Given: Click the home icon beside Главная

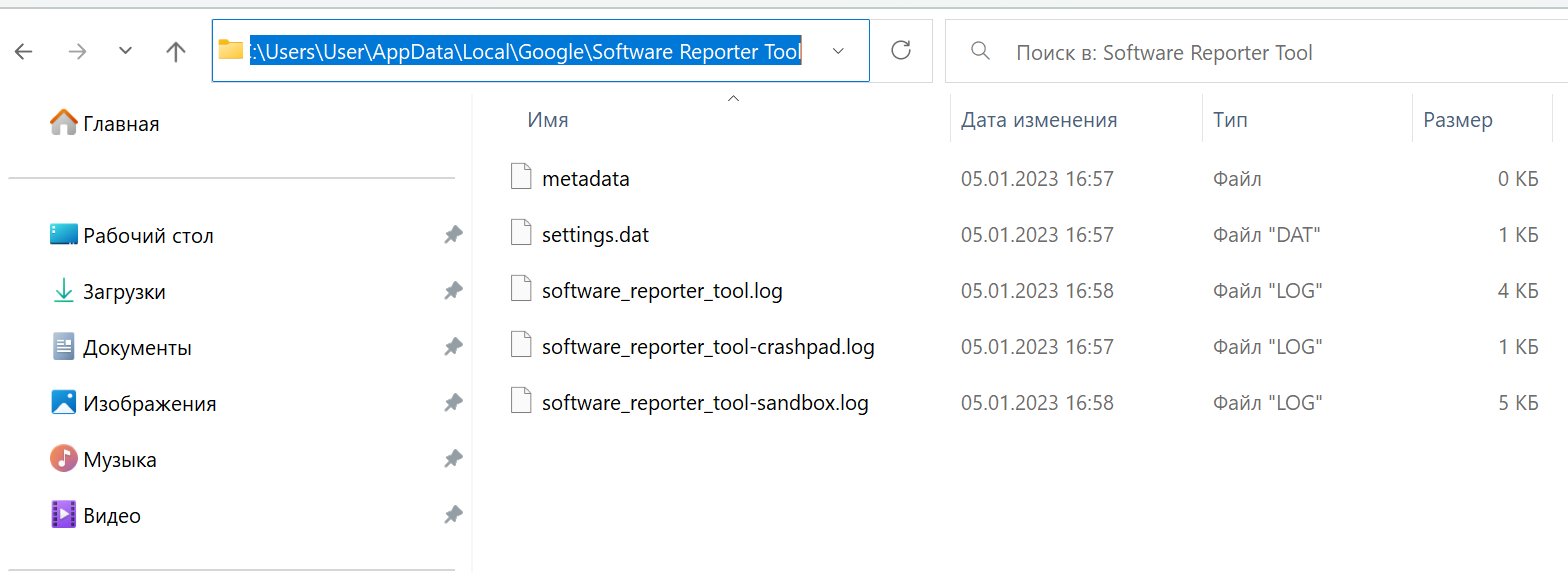Looking at the screenshot, I should 64,123.
